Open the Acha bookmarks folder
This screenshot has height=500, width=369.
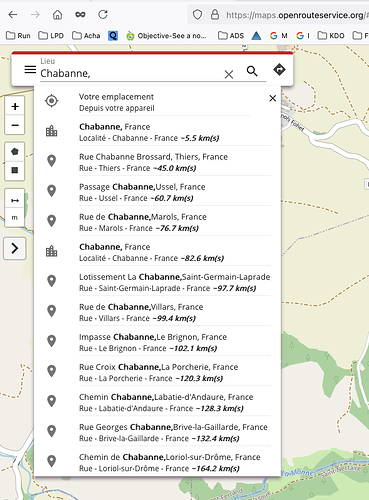pos(86,35)
